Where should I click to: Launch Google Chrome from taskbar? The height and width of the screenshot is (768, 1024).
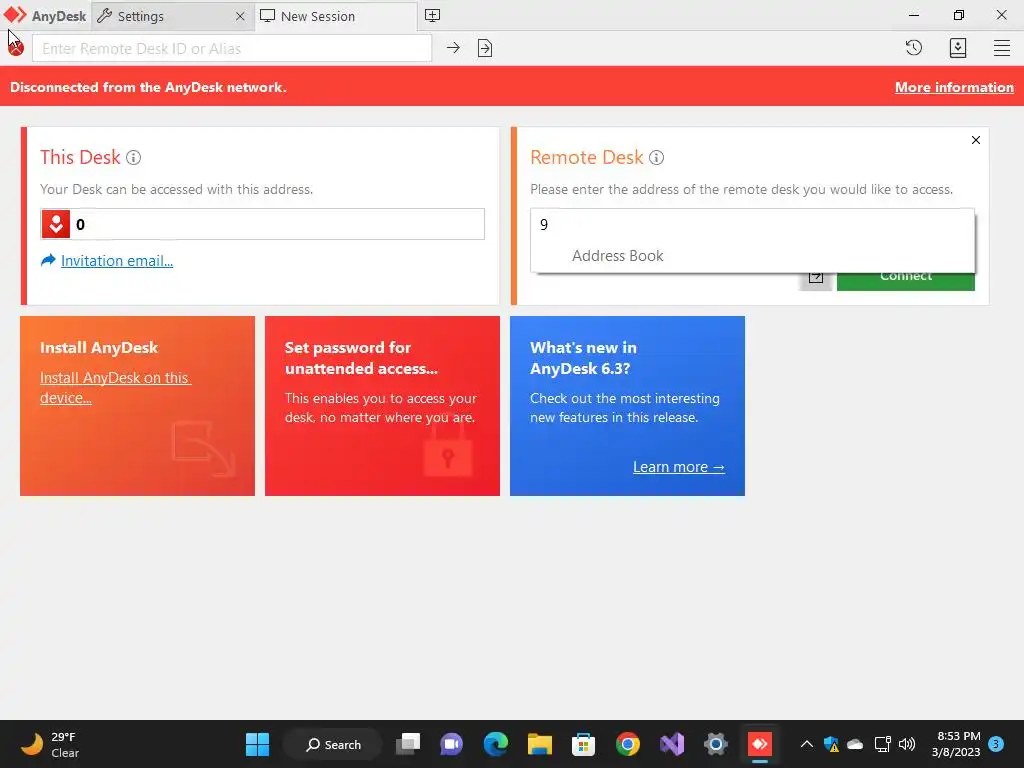pyautogui.click(x=628, y=744)
